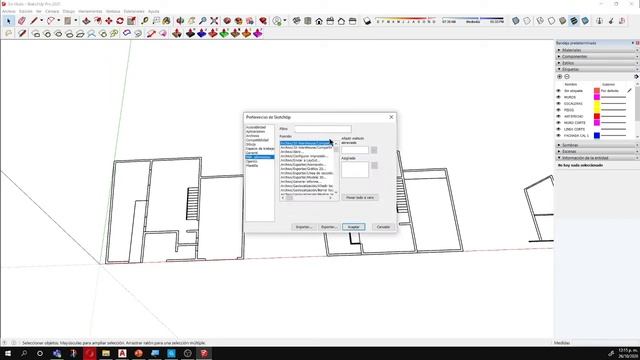Open the Line tool dropdown arrow
Screen dimensions: 640x360
[x=41, y=21]
